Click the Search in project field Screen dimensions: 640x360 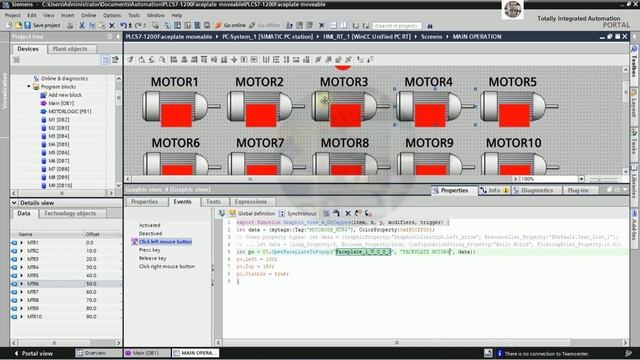tap(396, 26)
